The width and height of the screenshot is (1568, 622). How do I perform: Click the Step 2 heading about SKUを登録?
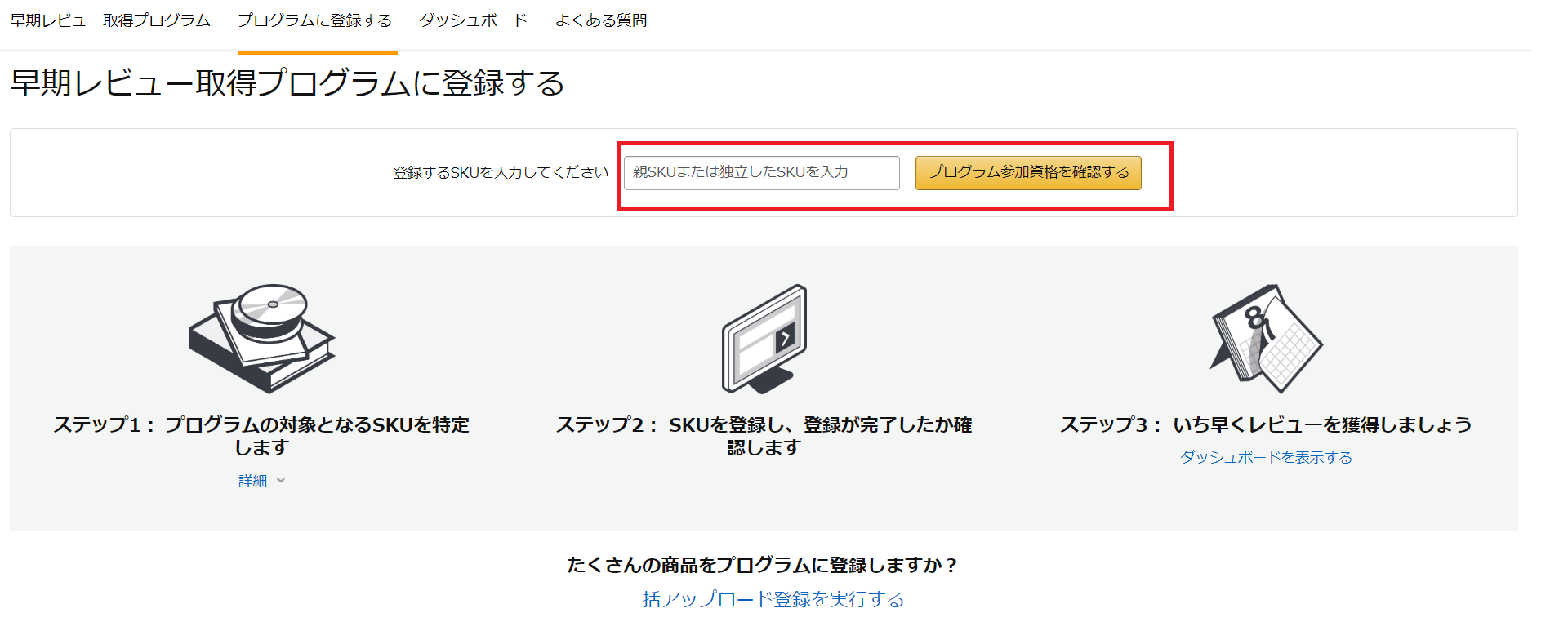764,436
